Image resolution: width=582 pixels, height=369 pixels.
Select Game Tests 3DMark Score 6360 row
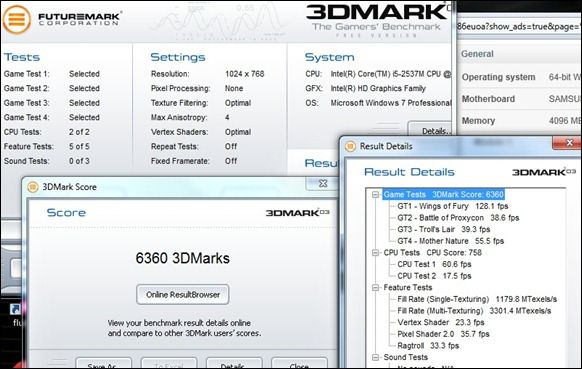(x=444, y=195)
